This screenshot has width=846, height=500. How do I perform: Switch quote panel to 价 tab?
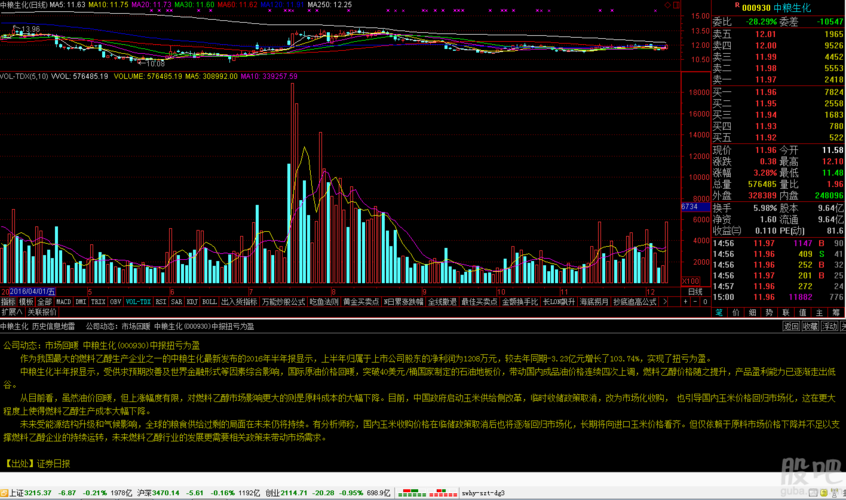(x=736, y=312)
